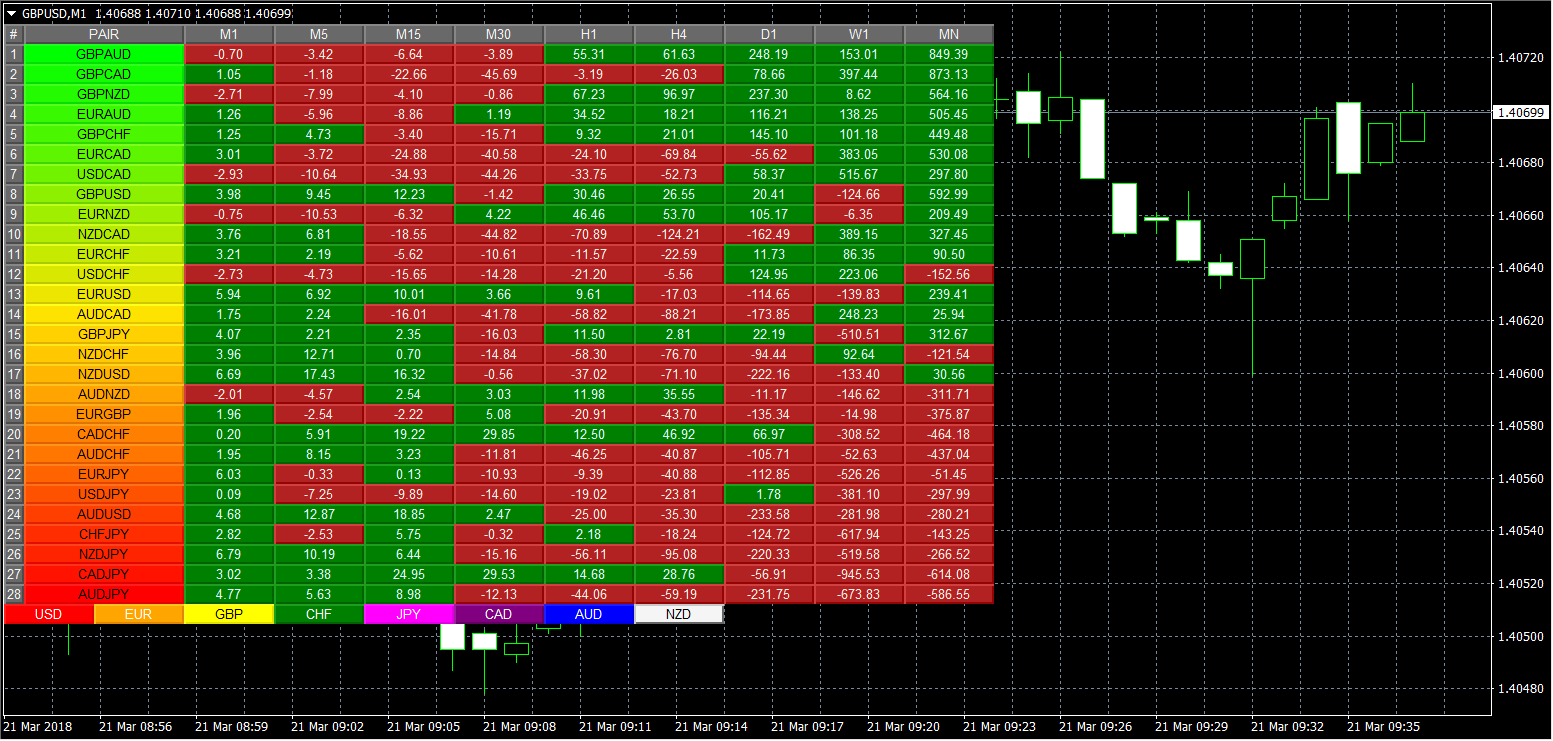This screenshot has height=741, width=1553.
Task: Select the white NZD currency button
Action: [x=678, y=614]
